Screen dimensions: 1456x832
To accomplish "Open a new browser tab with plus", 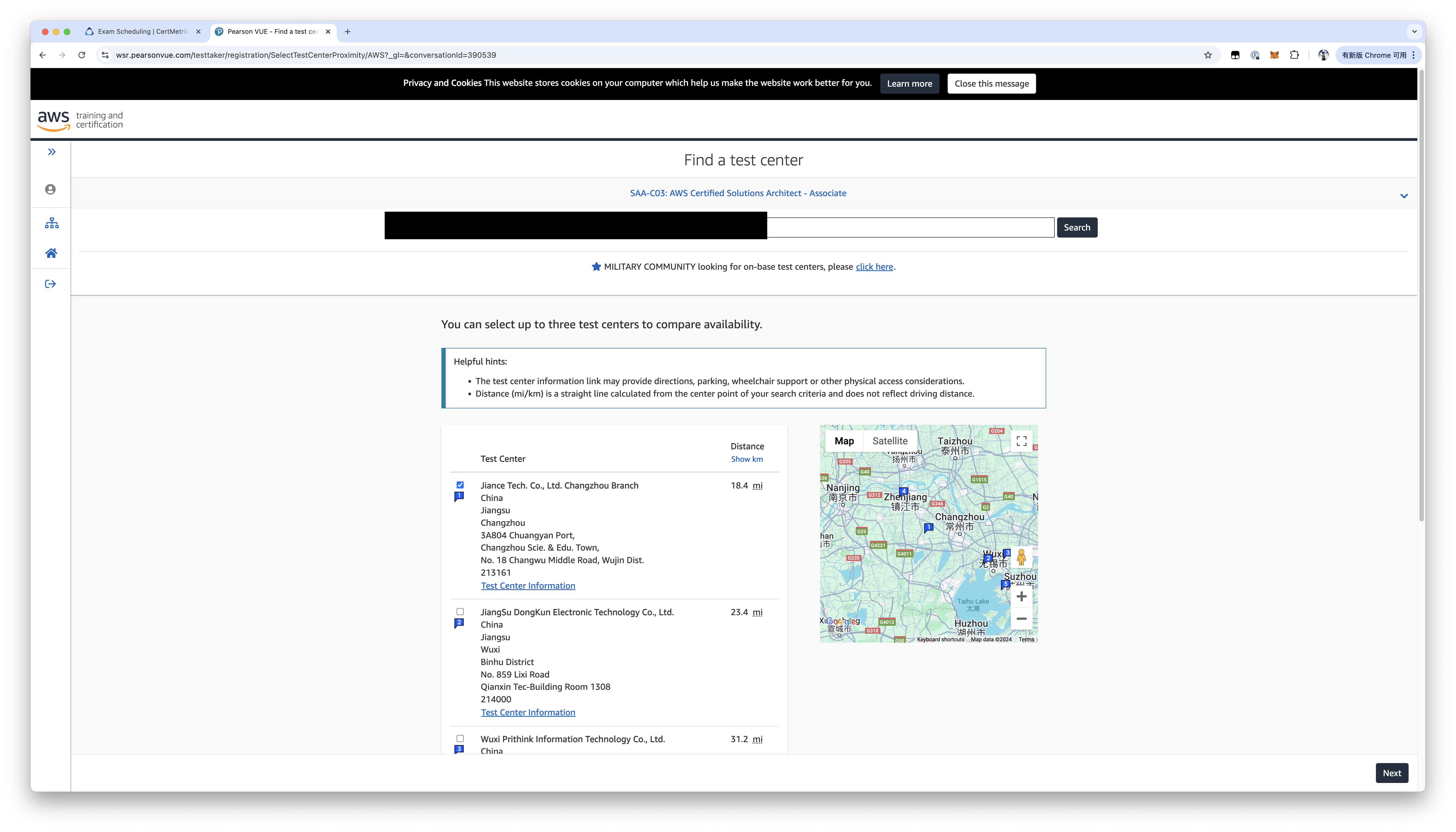I will [x=347, y=32].
